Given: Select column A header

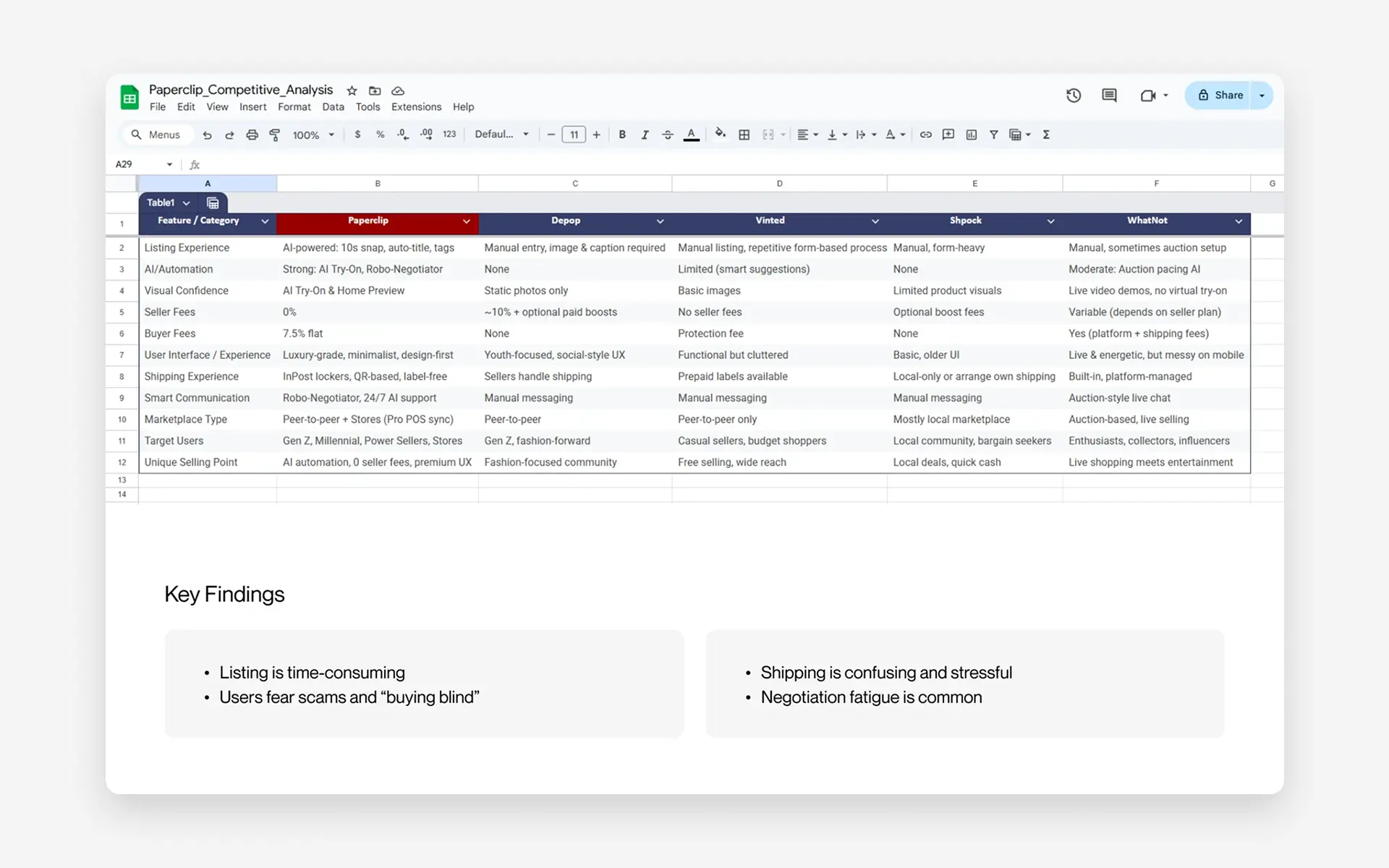Looking at the screenshot, I should 208,184.
